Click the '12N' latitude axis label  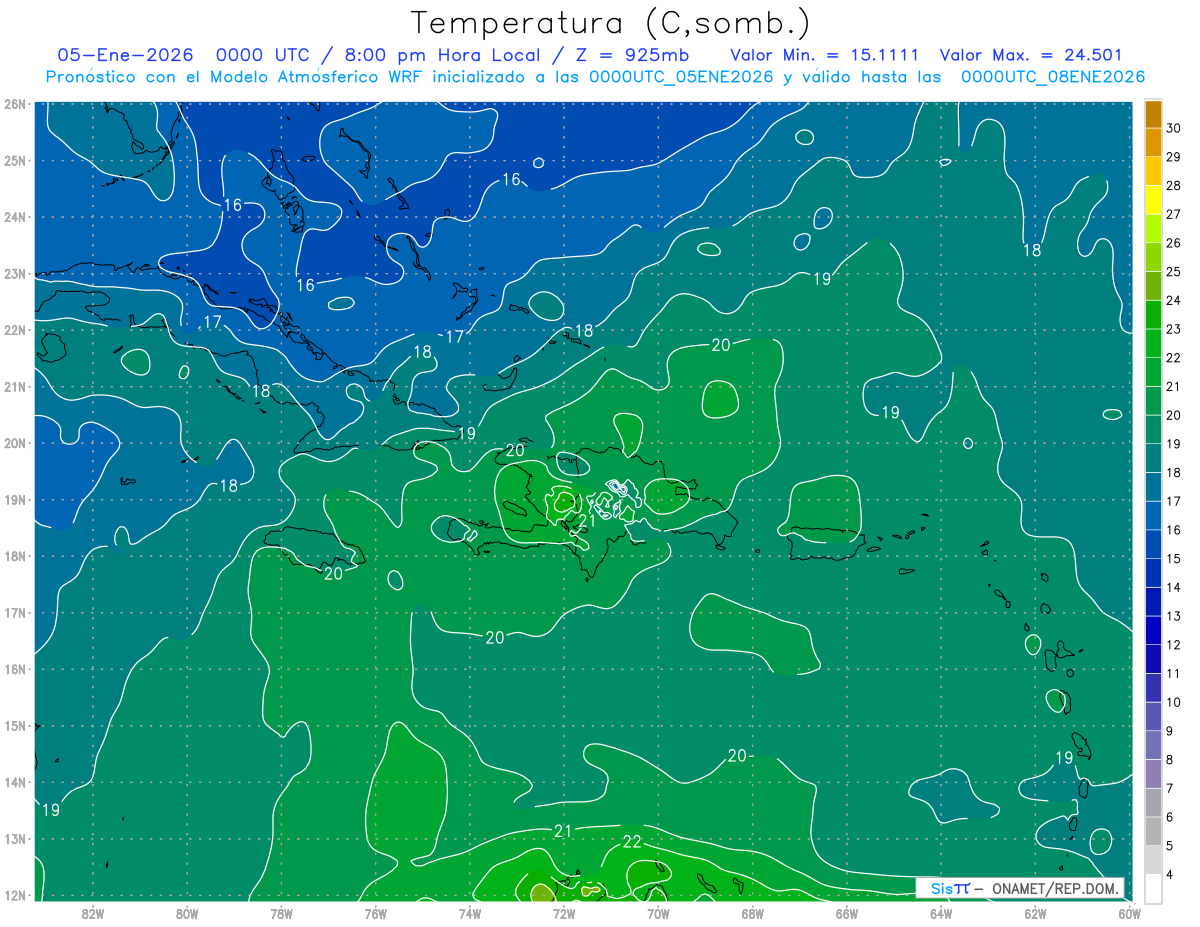pos(14,895)
